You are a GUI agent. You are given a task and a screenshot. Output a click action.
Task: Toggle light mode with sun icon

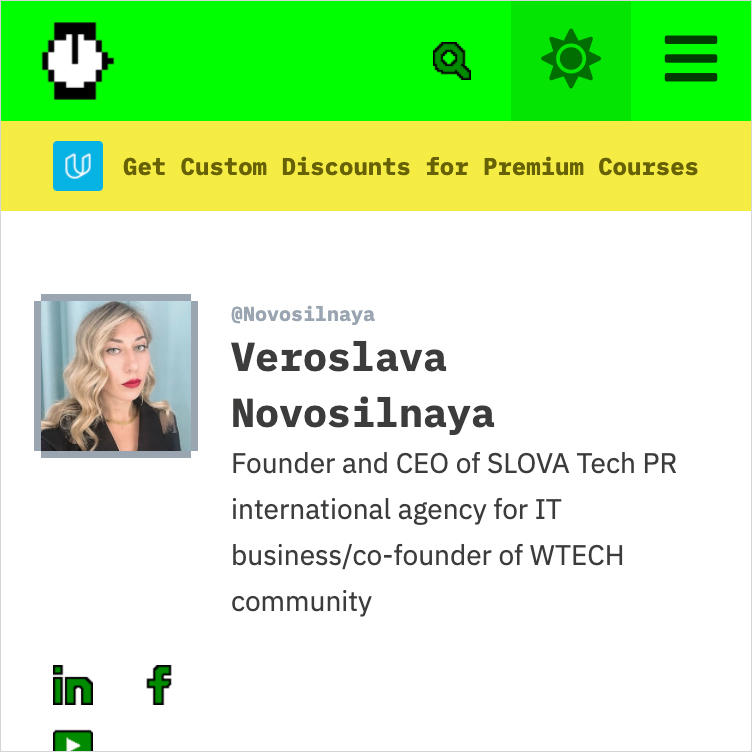(571, 59)
